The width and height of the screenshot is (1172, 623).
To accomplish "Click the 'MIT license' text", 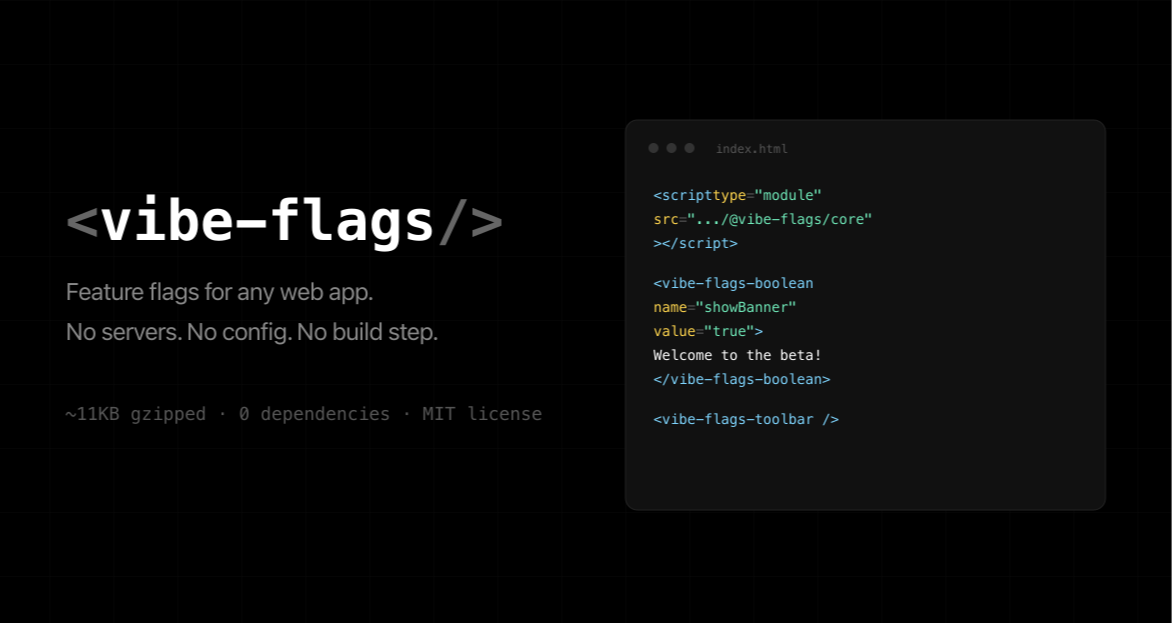I will coord(481,414).
